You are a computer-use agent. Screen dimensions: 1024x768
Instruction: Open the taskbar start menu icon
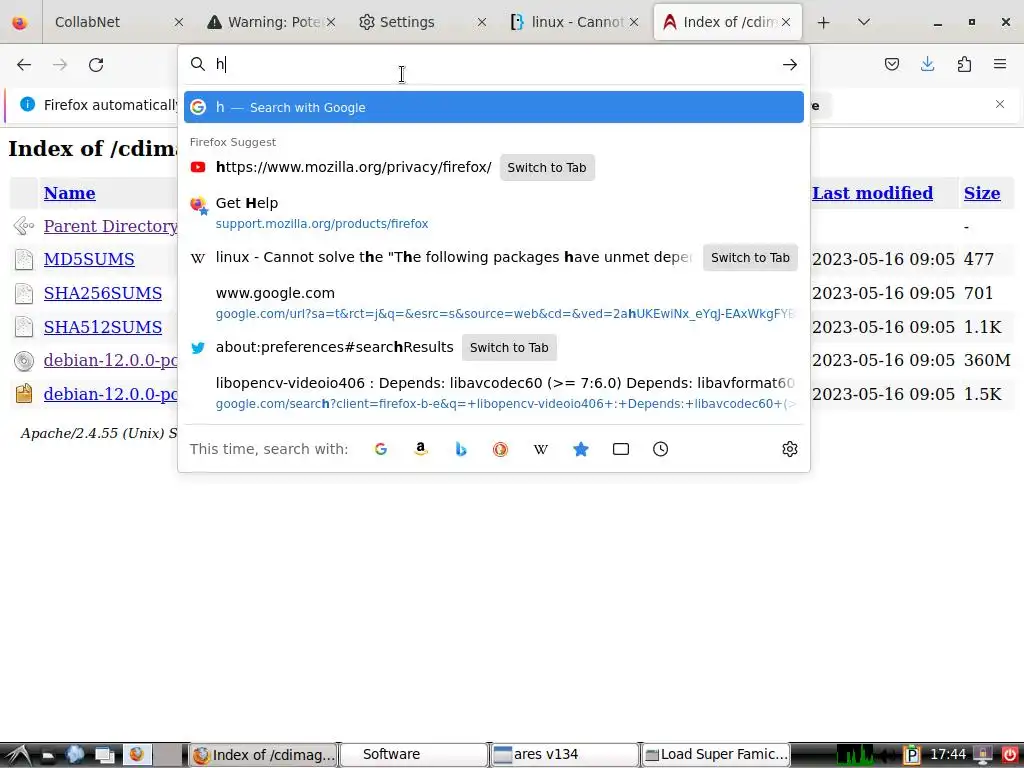click(16, 755)
